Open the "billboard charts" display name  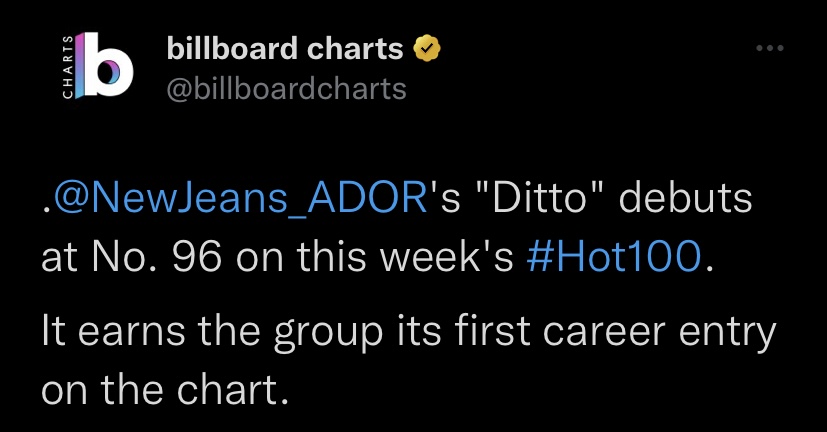284,48
